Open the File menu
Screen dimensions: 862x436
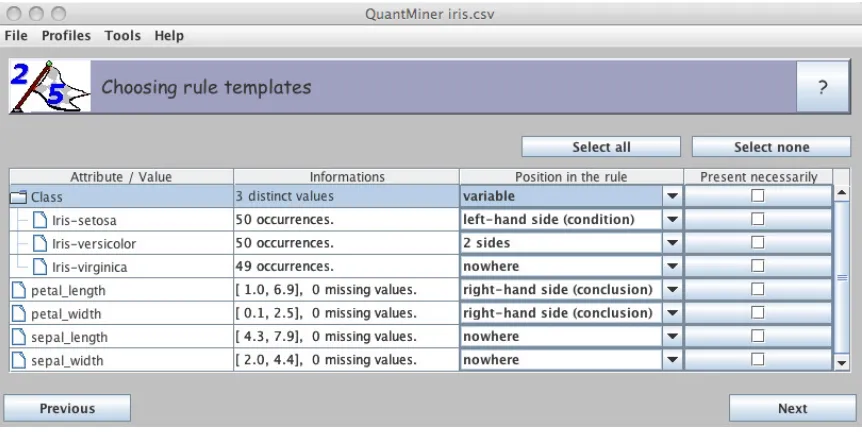tap(16, 36)
